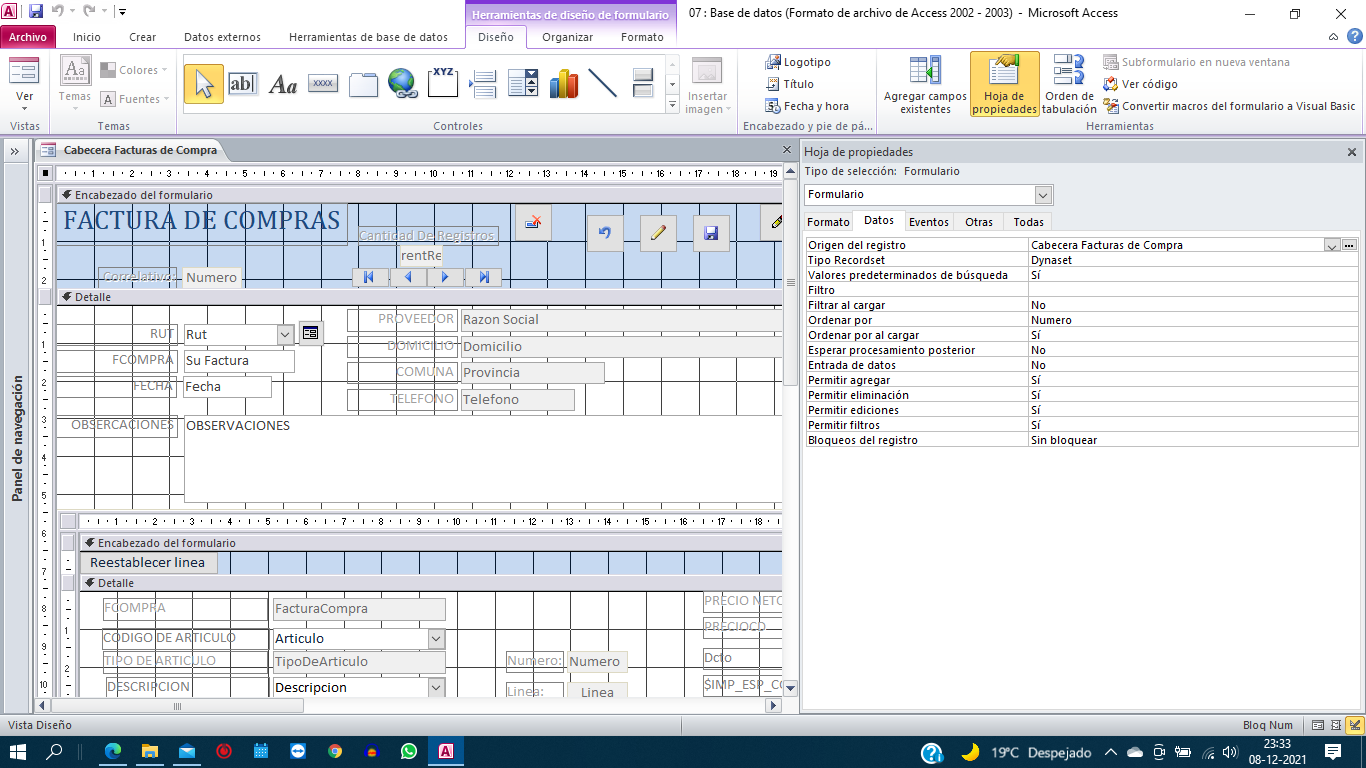Close the Hoja de propiedades pane
This screenshot has height=768, width=1366.
coord(1352,152)
